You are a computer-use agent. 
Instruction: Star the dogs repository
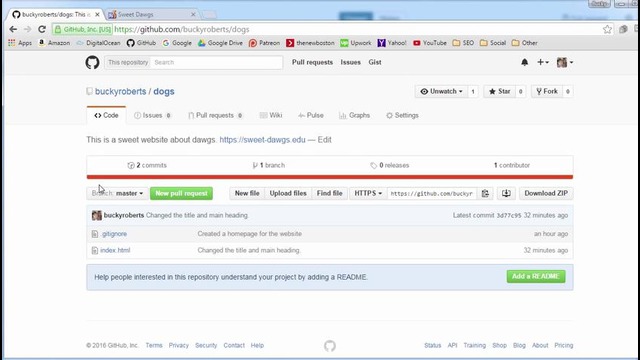click(x=500, y=91)
